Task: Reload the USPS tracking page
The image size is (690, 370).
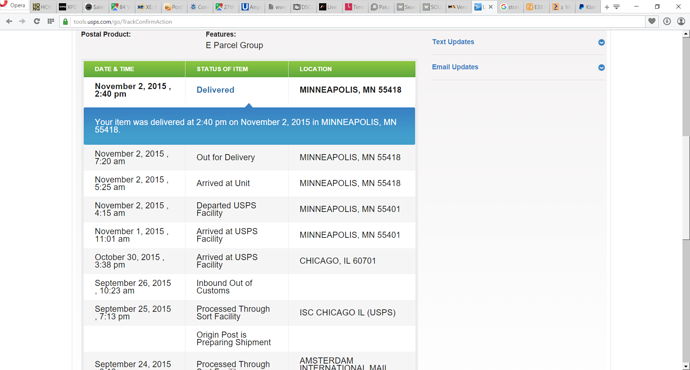Action: (x=37, y=21)
